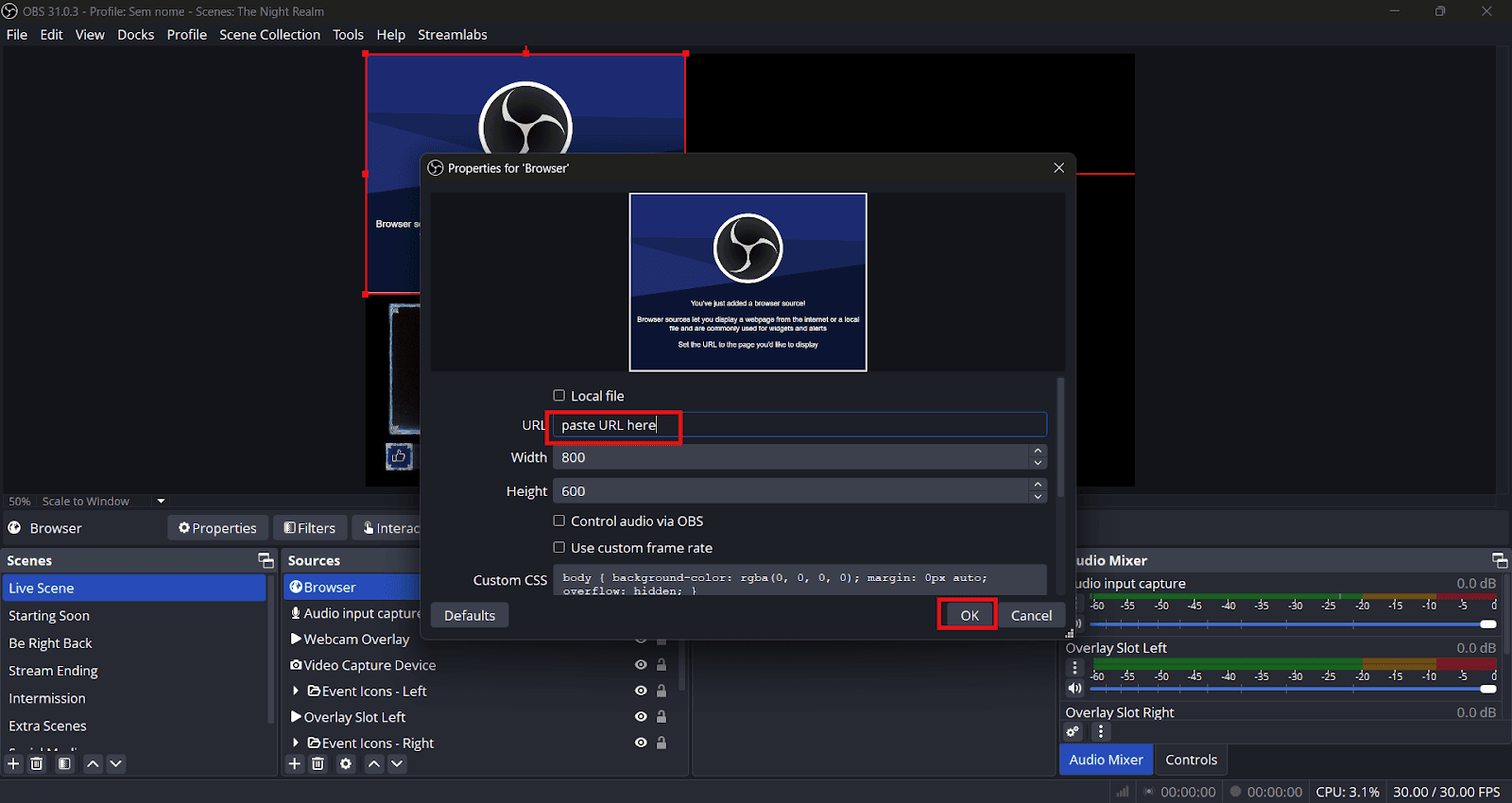
Task: Cancel the browser properties dialog
Action: [x=1031, y=615]
